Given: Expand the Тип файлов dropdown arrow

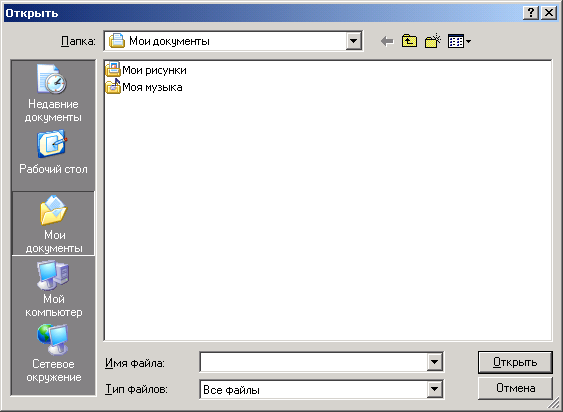Looking at the screenshot, I should (x=434, y=389).
